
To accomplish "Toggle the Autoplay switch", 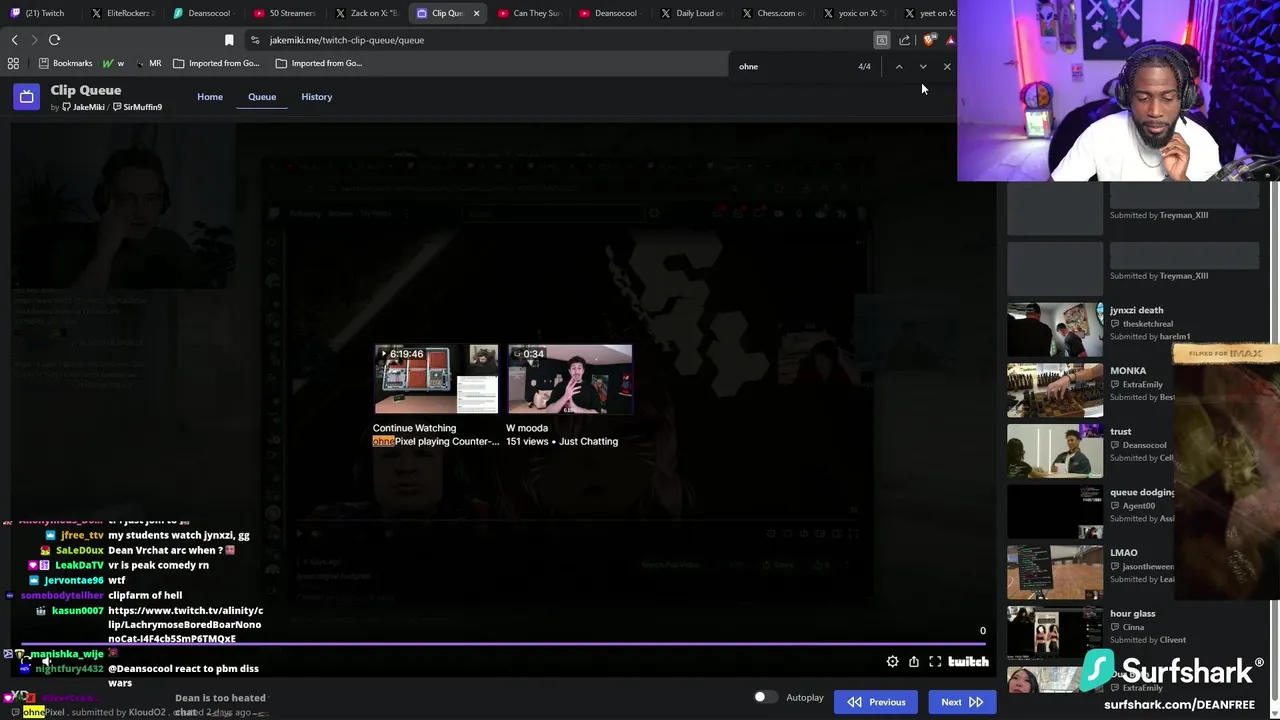I will [765, 697].
